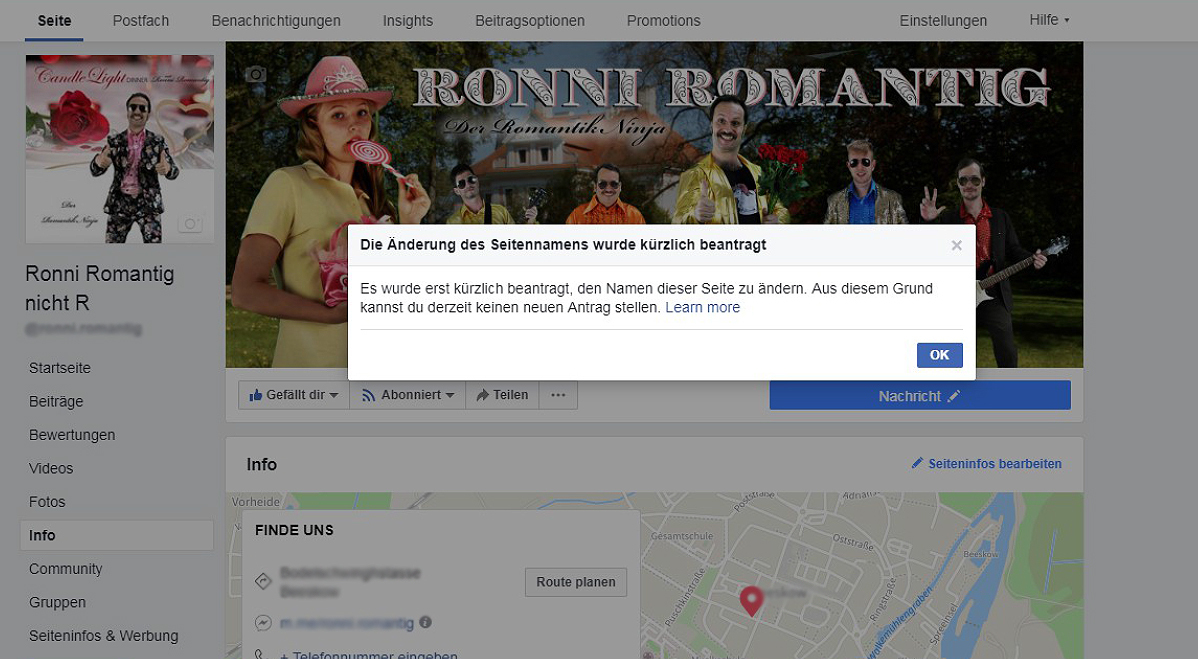Click the page name Ronni Romantig nicht R
The width and height of the screenshot is (1198, 659).
click(99, 288)
